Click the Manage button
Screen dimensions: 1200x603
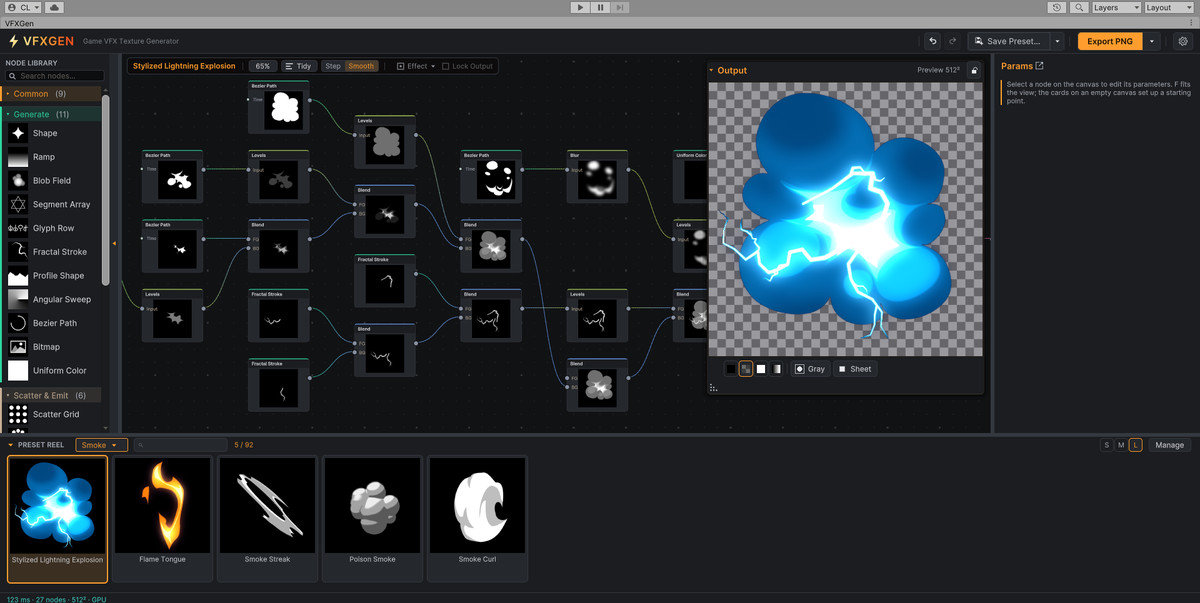coord(1169,445)
